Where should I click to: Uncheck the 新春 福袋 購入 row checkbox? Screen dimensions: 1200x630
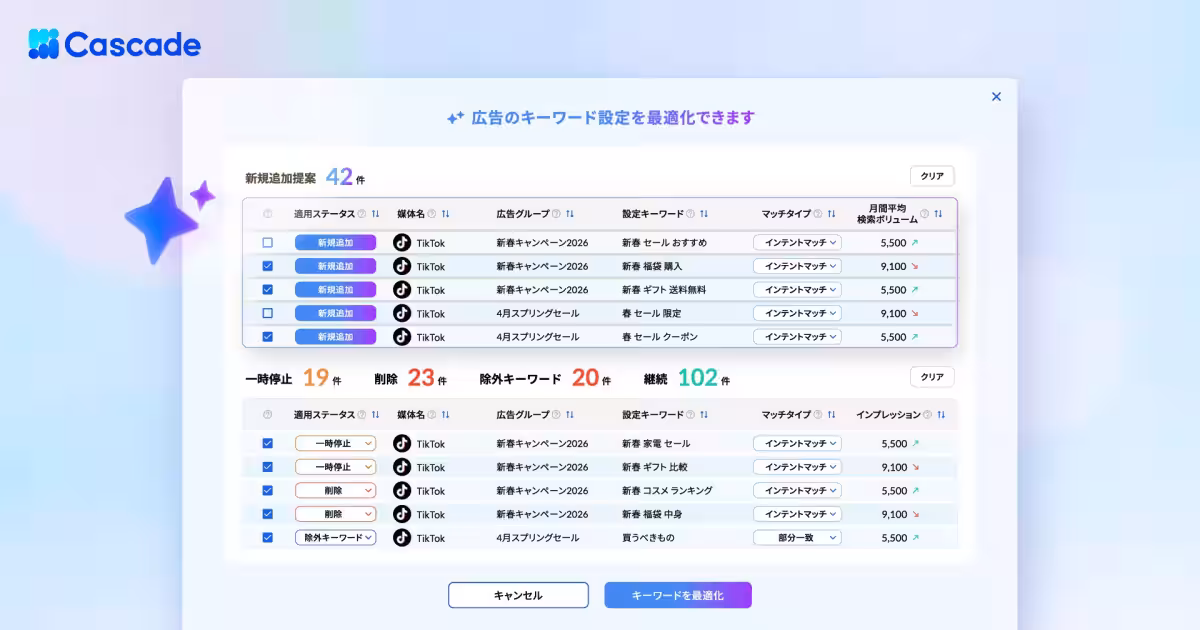click(x=265, y=266)
